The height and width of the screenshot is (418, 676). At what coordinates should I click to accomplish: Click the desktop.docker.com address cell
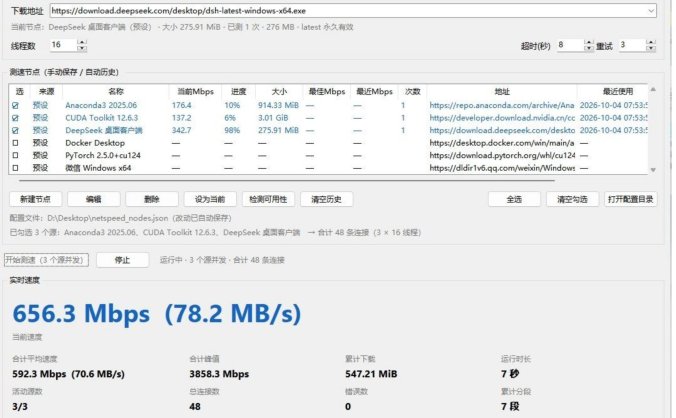coord(502,143)
